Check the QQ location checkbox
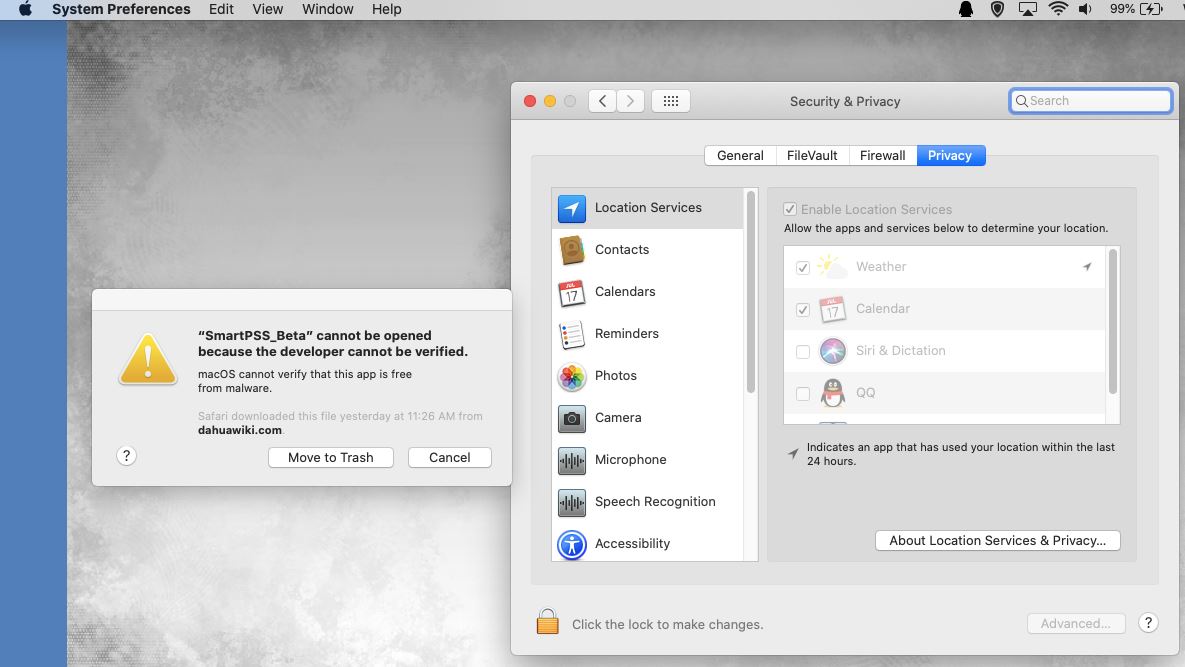The width and height of the screenshot is (1185, 667). coord(802,394)
